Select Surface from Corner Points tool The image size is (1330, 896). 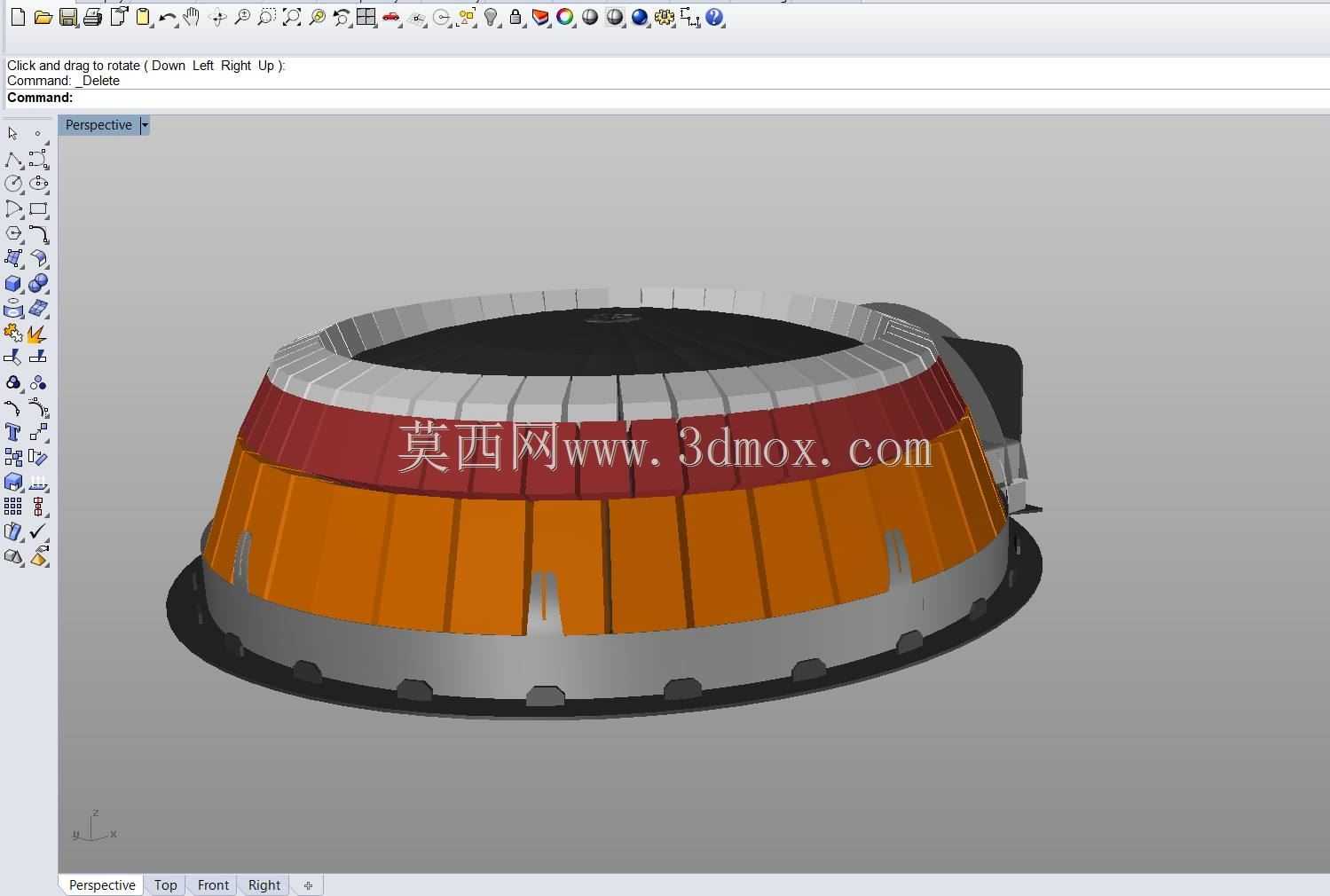point(13,258)
